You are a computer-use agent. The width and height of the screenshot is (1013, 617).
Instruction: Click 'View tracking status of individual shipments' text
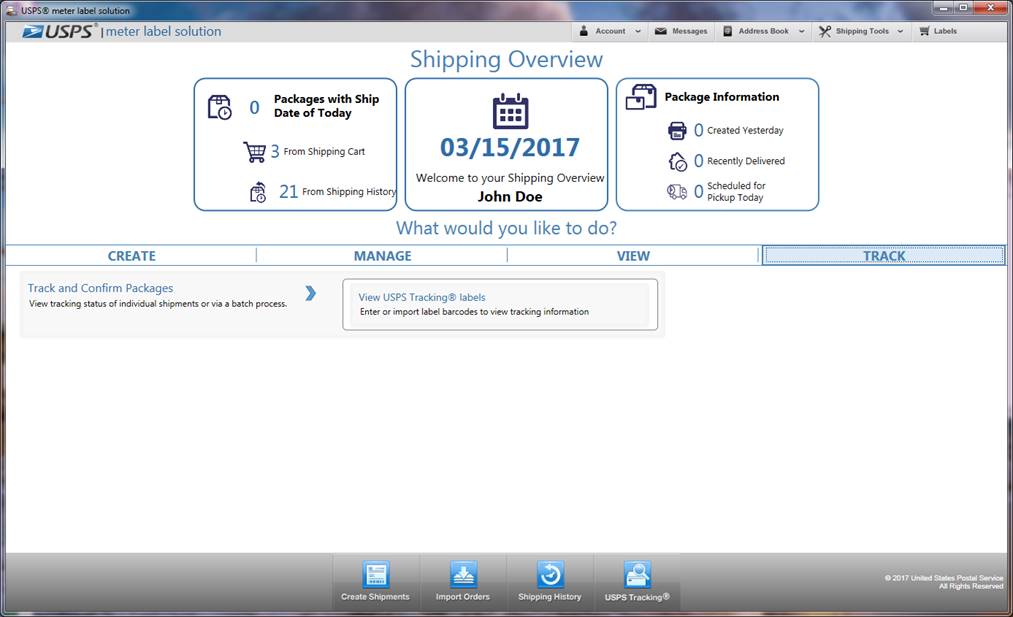click(158, 304)
